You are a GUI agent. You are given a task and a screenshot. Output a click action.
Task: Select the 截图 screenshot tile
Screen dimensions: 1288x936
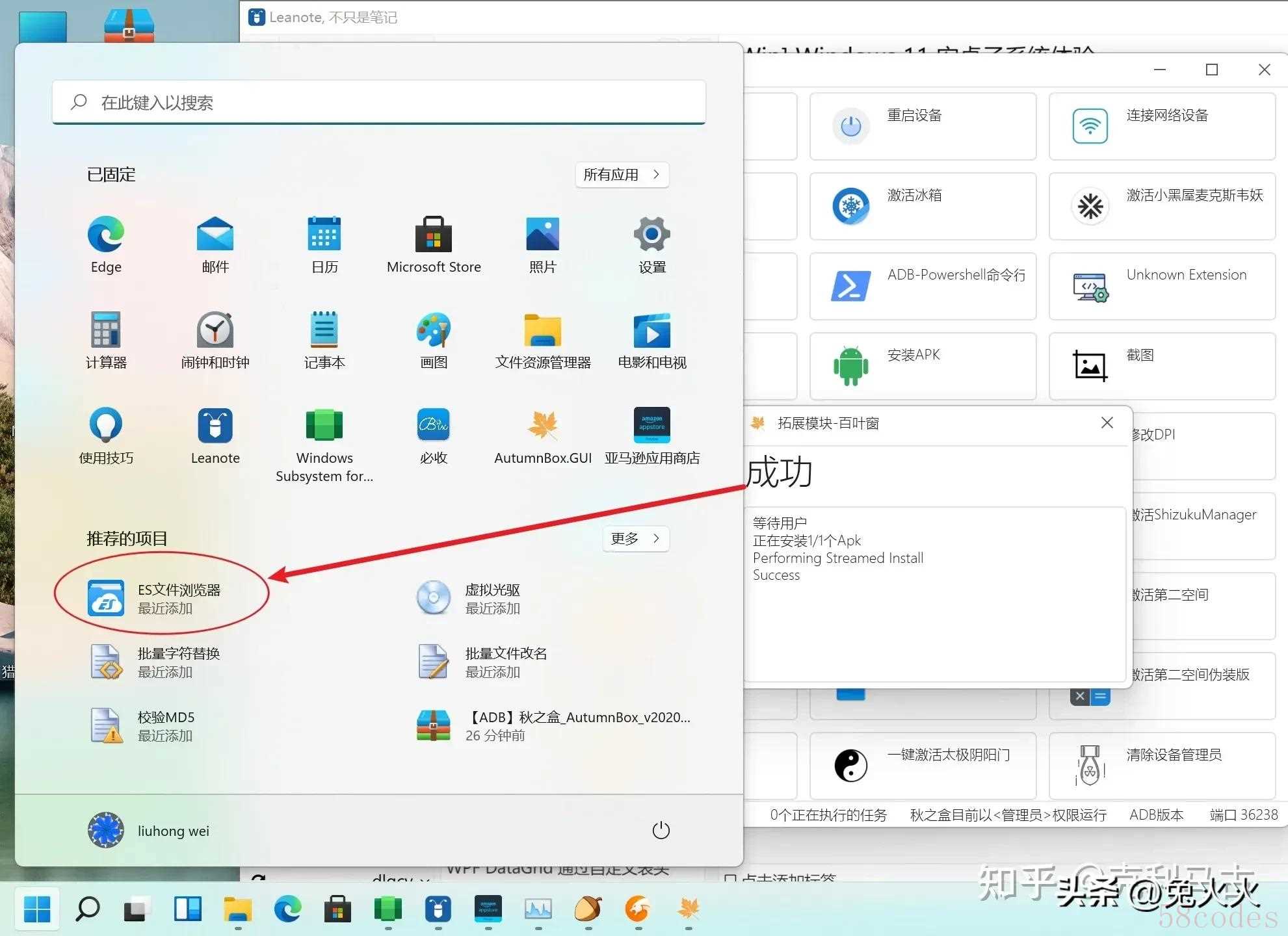(1162, 366)
